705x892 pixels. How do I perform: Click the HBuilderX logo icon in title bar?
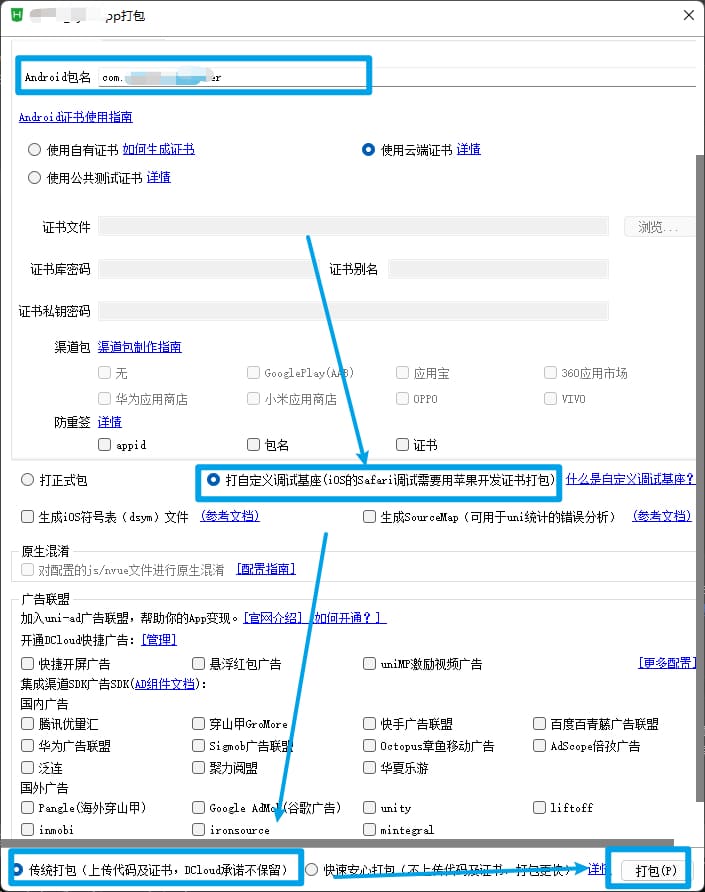coord(15,15)
